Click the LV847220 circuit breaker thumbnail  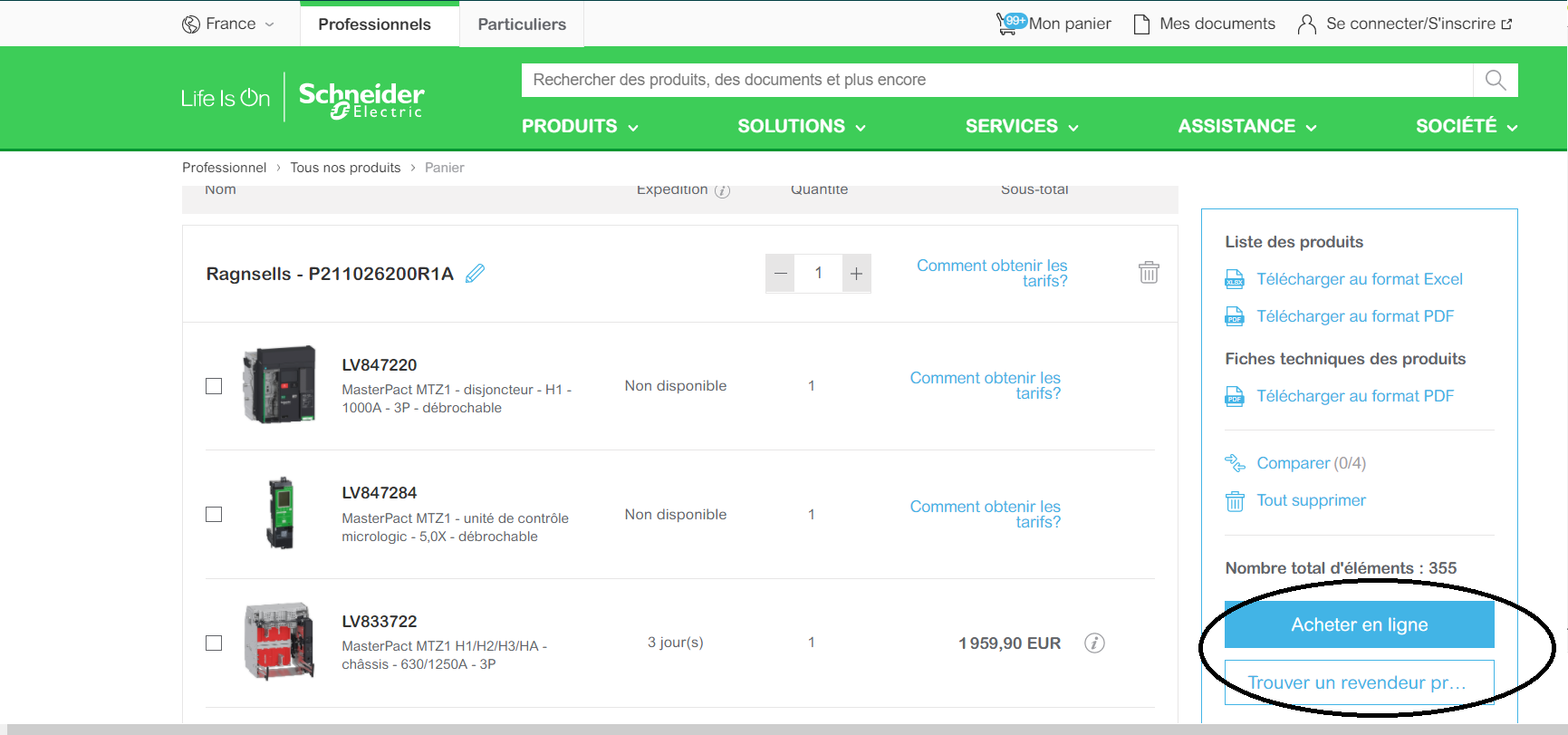(280, 384)
